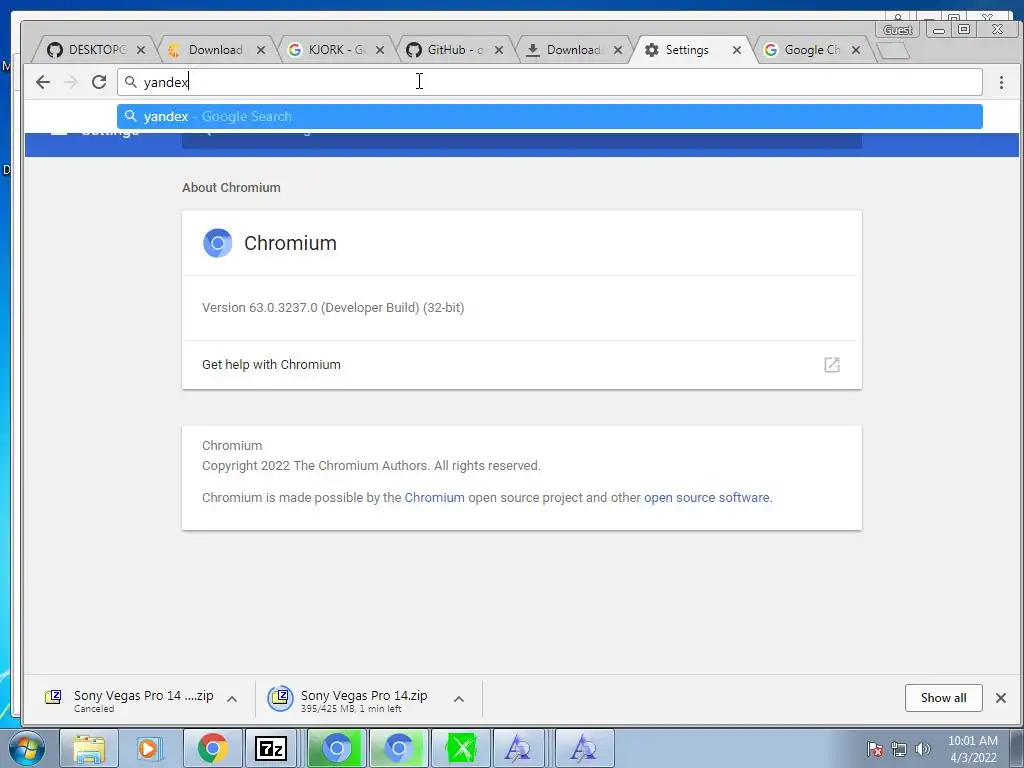
Task: Close the downloads bar
Action: 1000,697
